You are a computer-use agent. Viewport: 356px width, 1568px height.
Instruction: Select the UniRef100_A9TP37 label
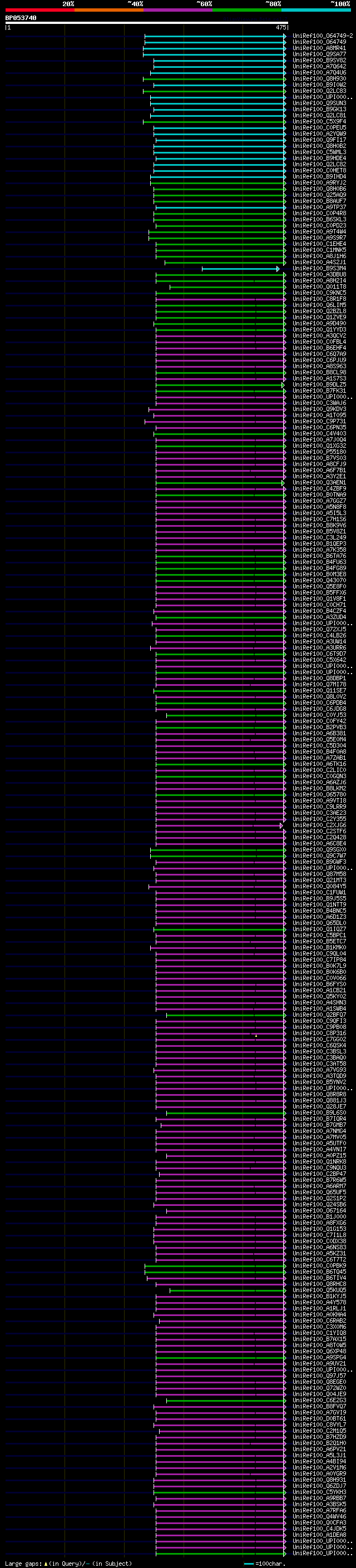319,207
